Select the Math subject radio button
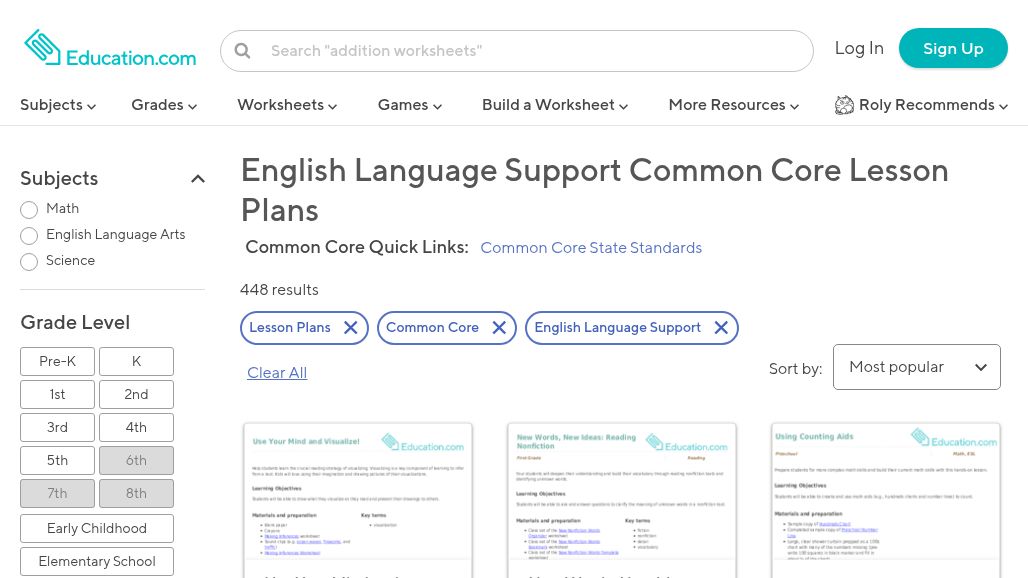Viewport: 1028px width, 578px height. 29,210
